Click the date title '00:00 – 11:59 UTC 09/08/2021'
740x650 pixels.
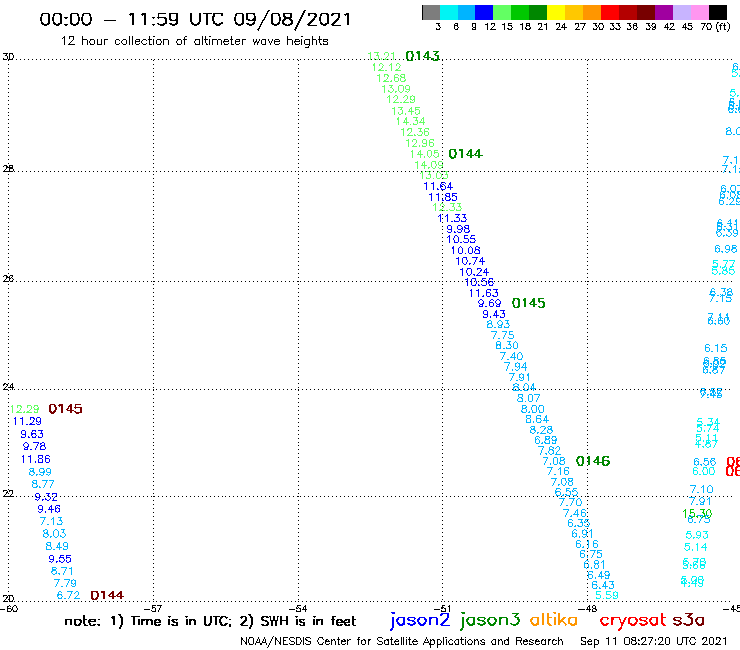pyautogui.click(x=195, y=19)
